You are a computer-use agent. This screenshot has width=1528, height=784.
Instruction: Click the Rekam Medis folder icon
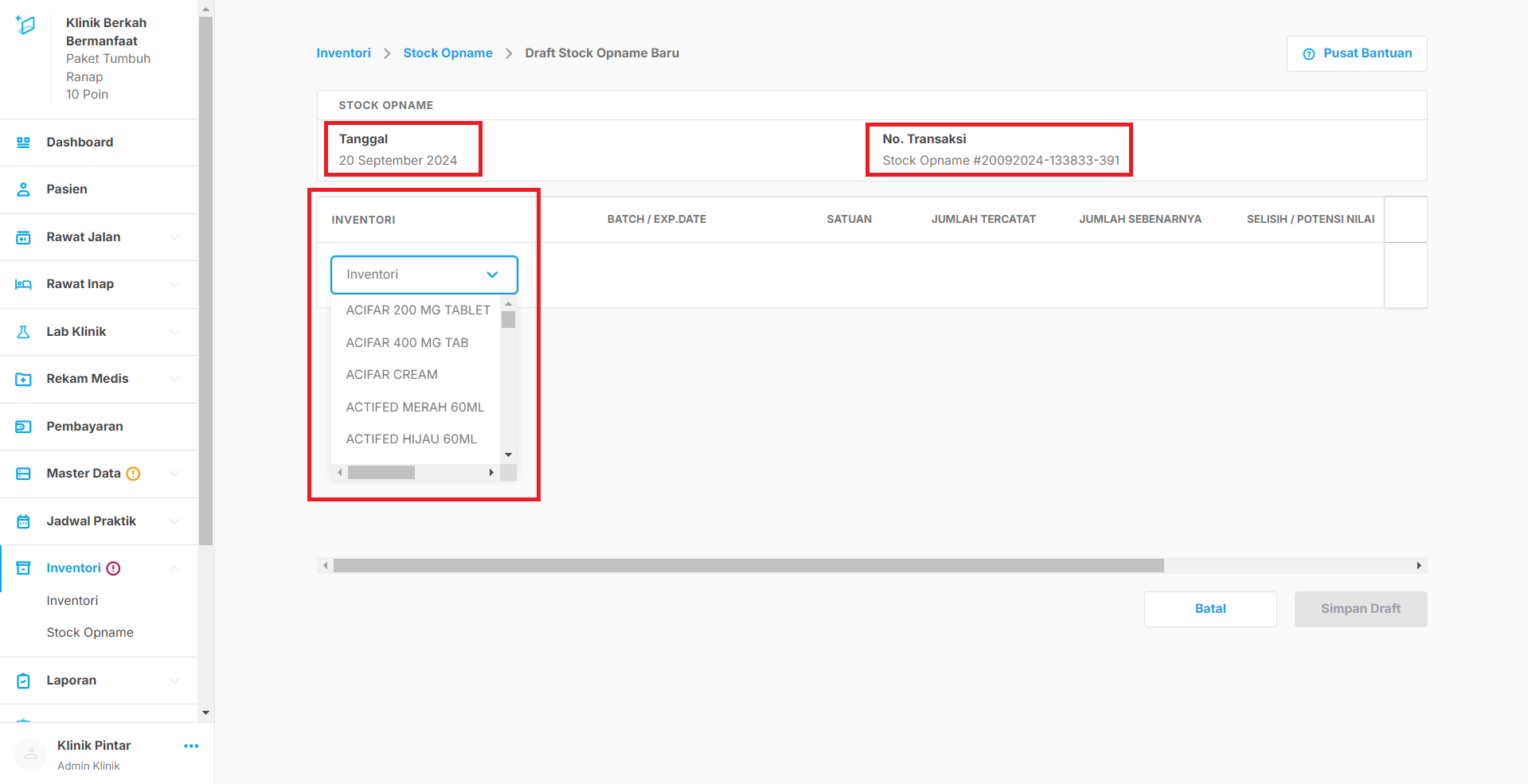[23, 379]
